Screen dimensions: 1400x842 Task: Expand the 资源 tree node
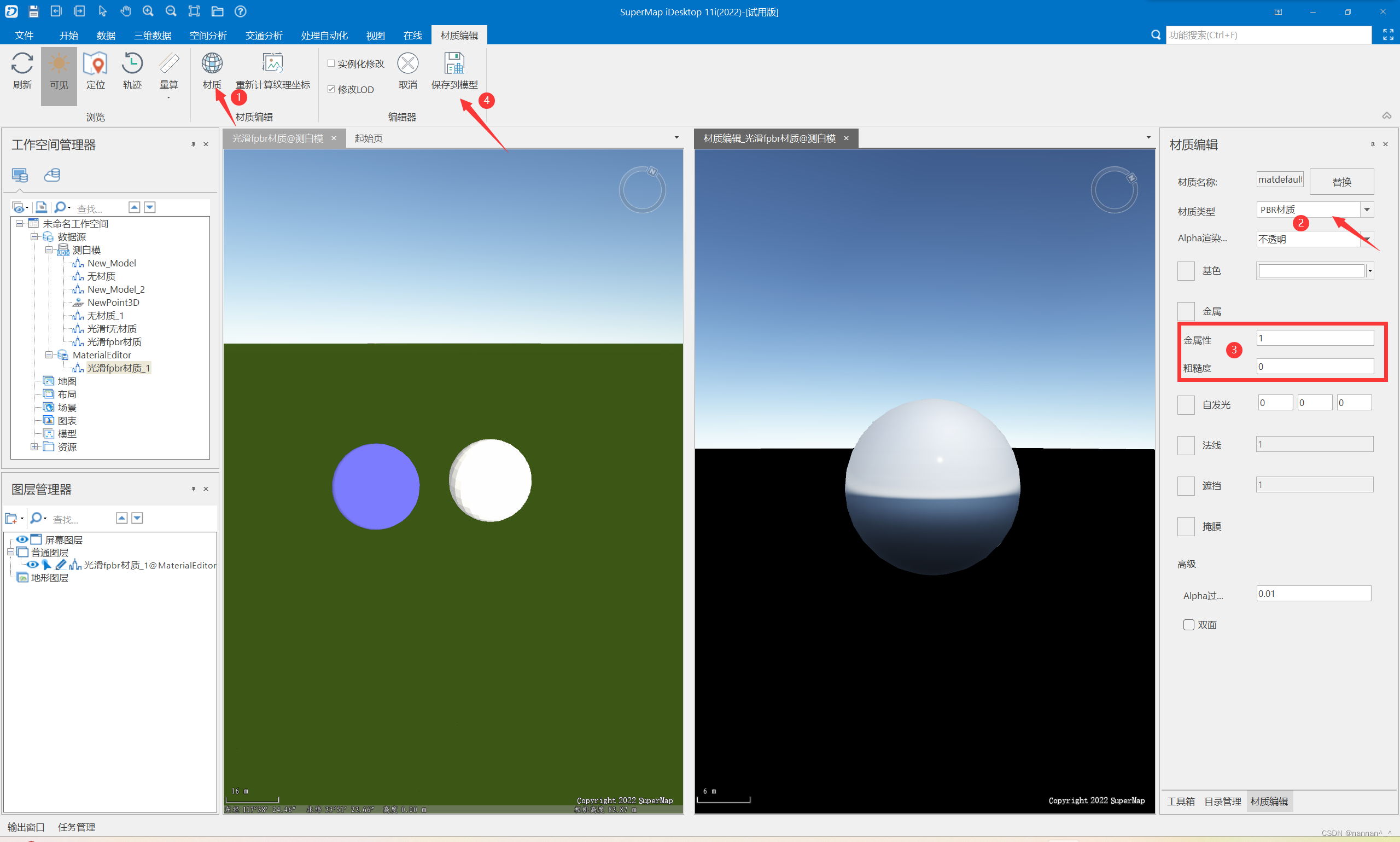click(x=34, y=447)
